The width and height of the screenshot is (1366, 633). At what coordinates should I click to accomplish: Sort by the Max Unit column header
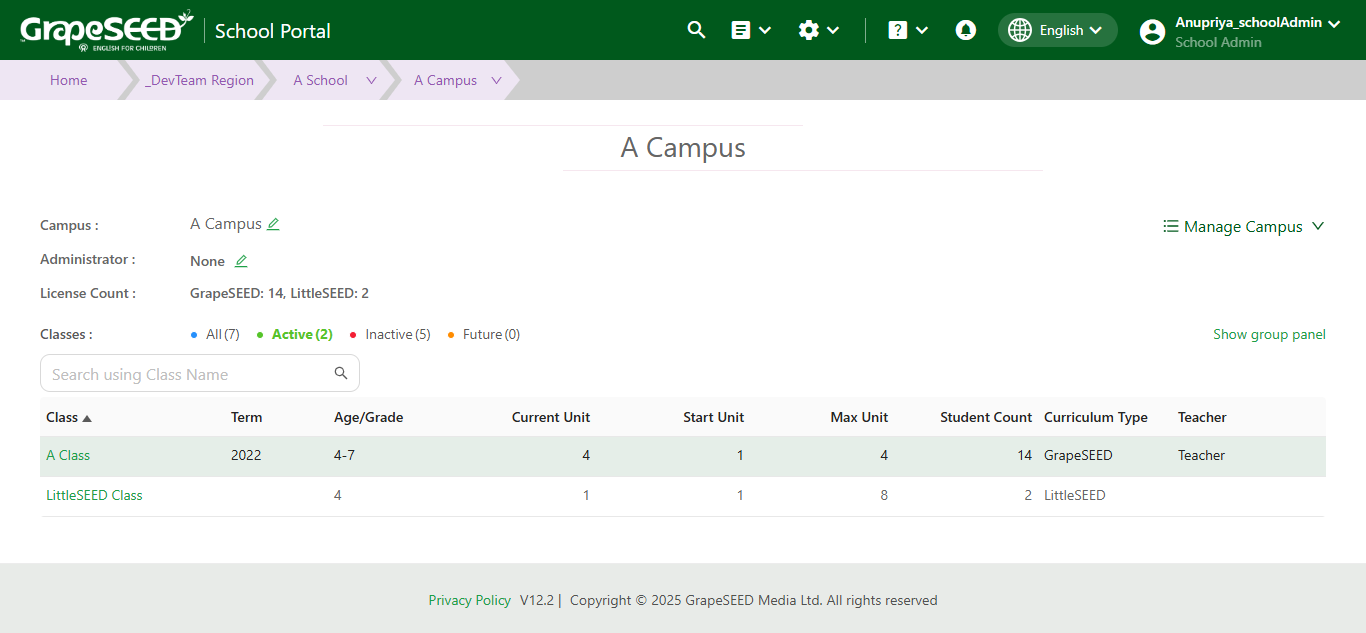click(x=859, y=417)
